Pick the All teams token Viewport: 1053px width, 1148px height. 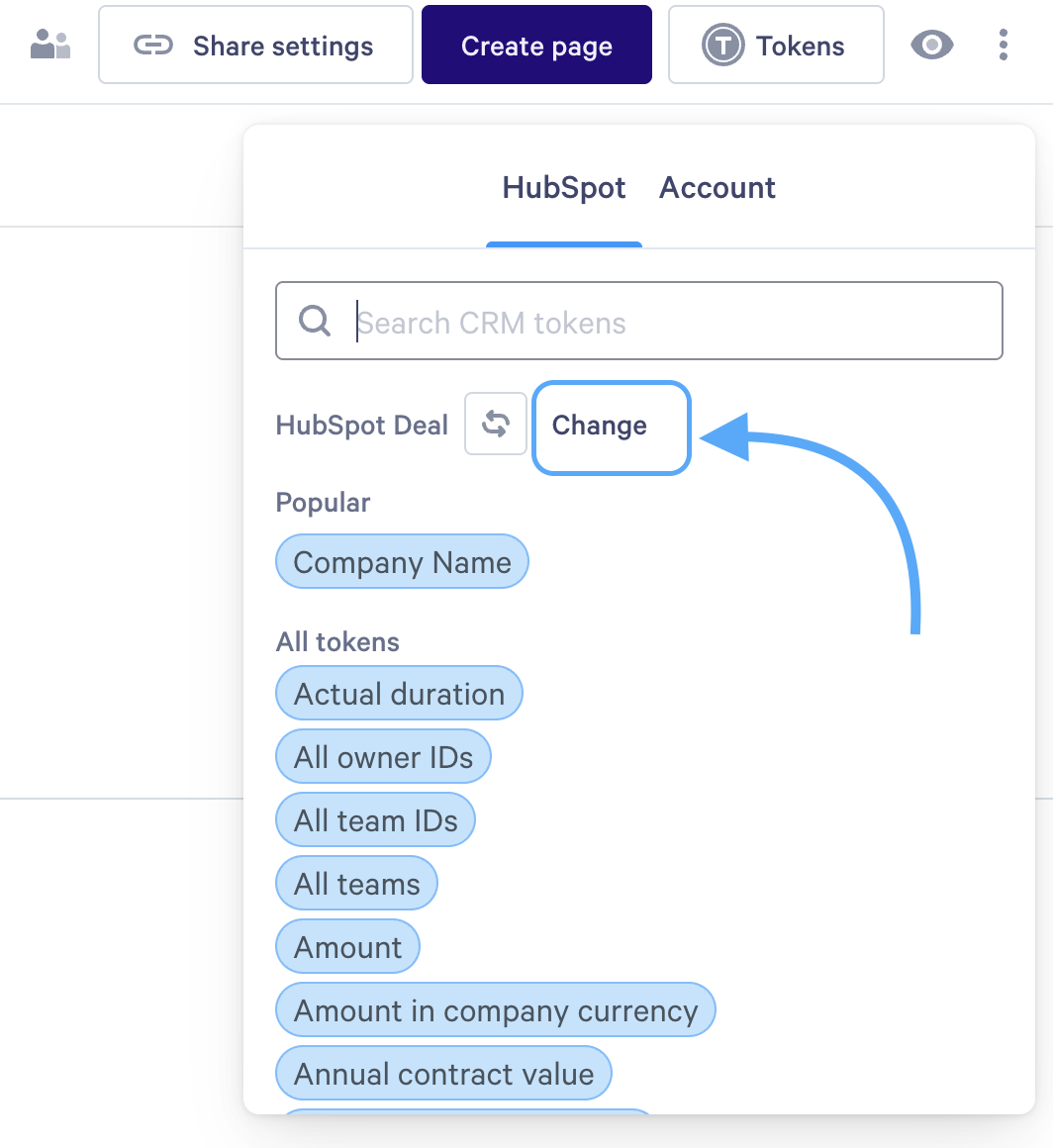pos(356,884)
